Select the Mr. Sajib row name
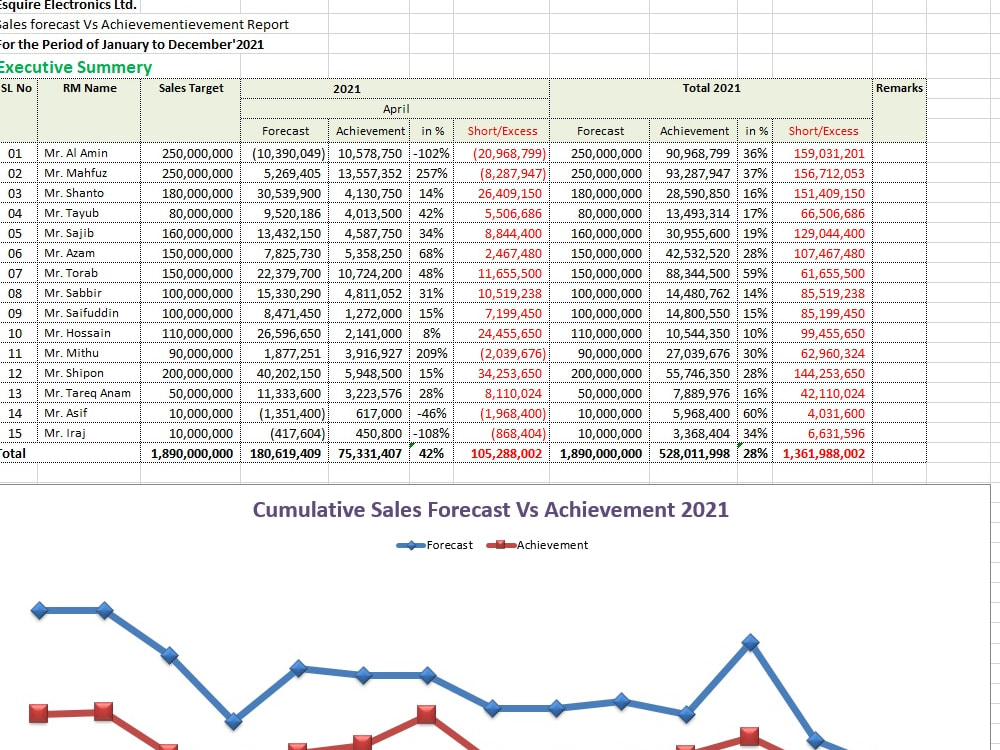Screen dimensions: 1000x750 [89, 233]
